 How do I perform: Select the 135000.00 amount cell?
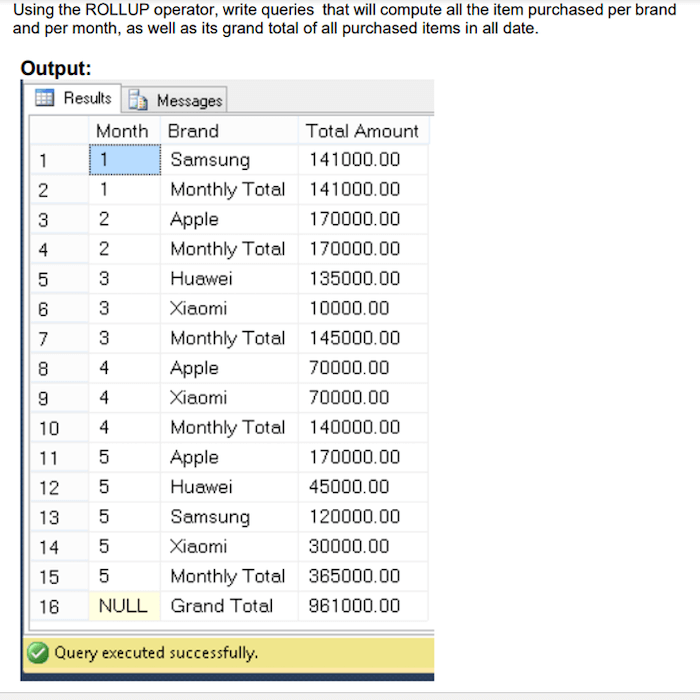click(x=363, y=279)
